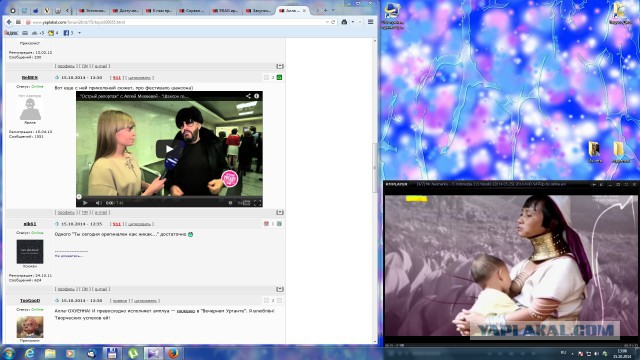Click the share icon on the embedded video
The image size is (640, 360).
click(248, 96)
